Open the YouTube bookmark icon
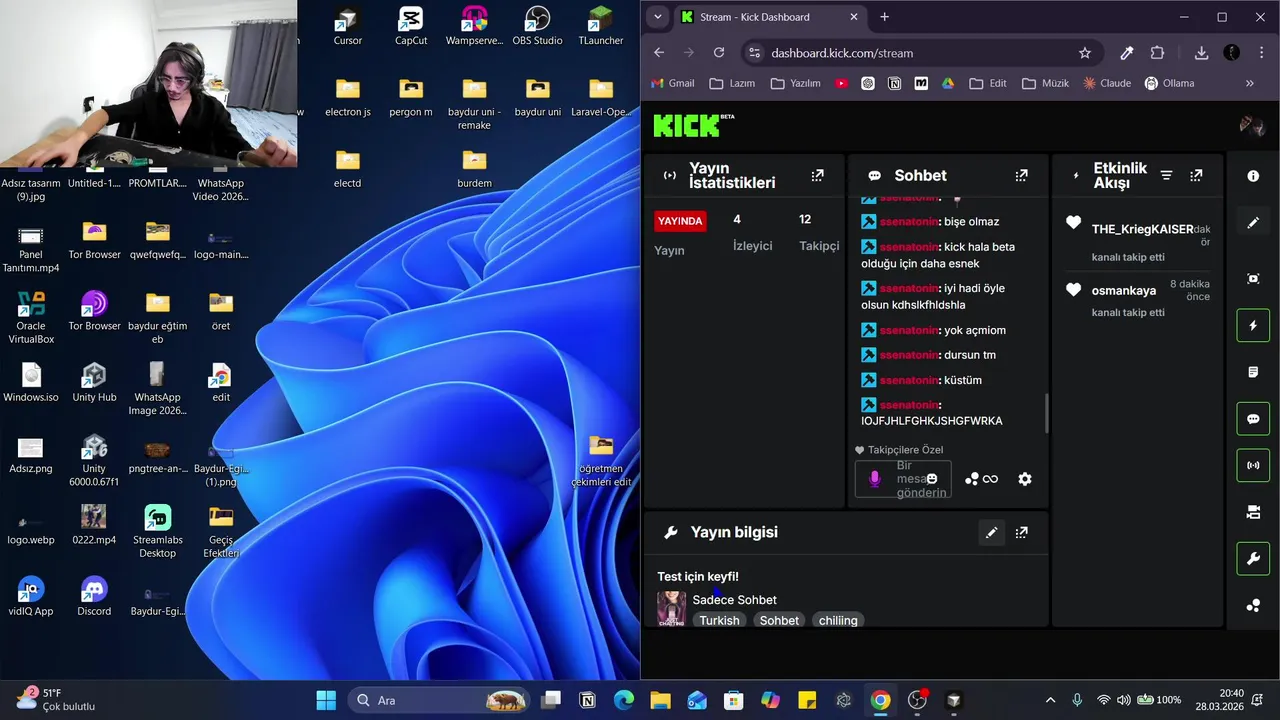The image size is (1280, 720). pos(841,83)
